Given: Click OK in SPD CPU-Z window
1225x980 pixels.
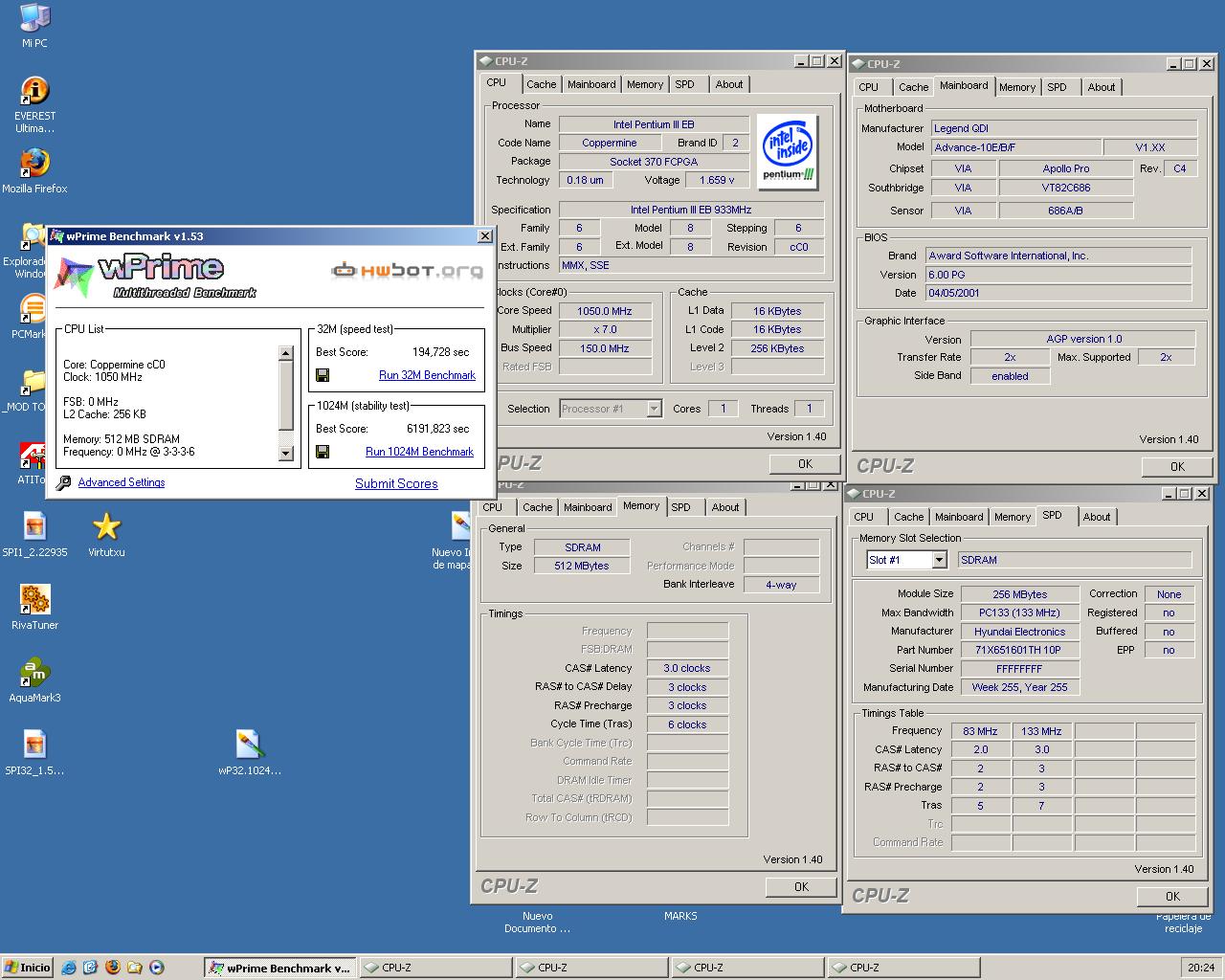Looking at the screenshot, I should coord(1172,896).
